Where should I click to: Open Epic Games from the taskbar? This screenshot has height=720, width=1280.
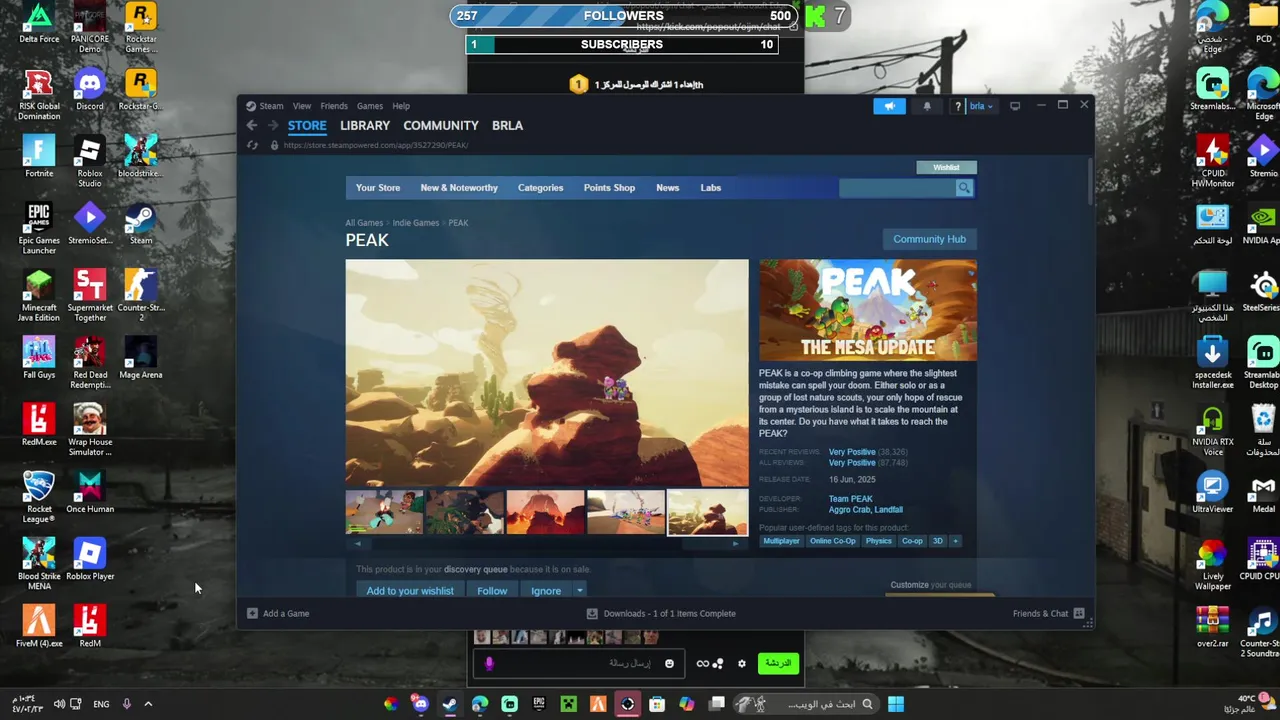pos(539,704)
